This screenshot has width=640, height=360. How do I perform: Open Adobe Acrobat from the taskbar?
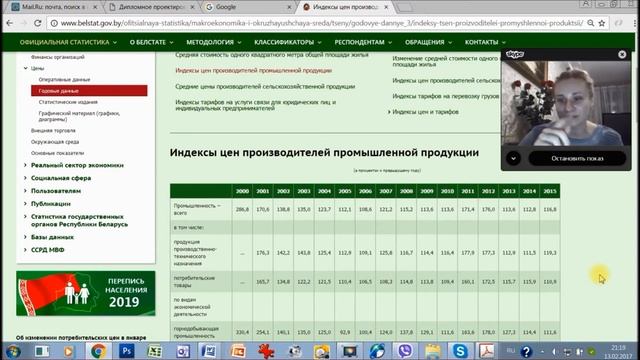point(487,351)
